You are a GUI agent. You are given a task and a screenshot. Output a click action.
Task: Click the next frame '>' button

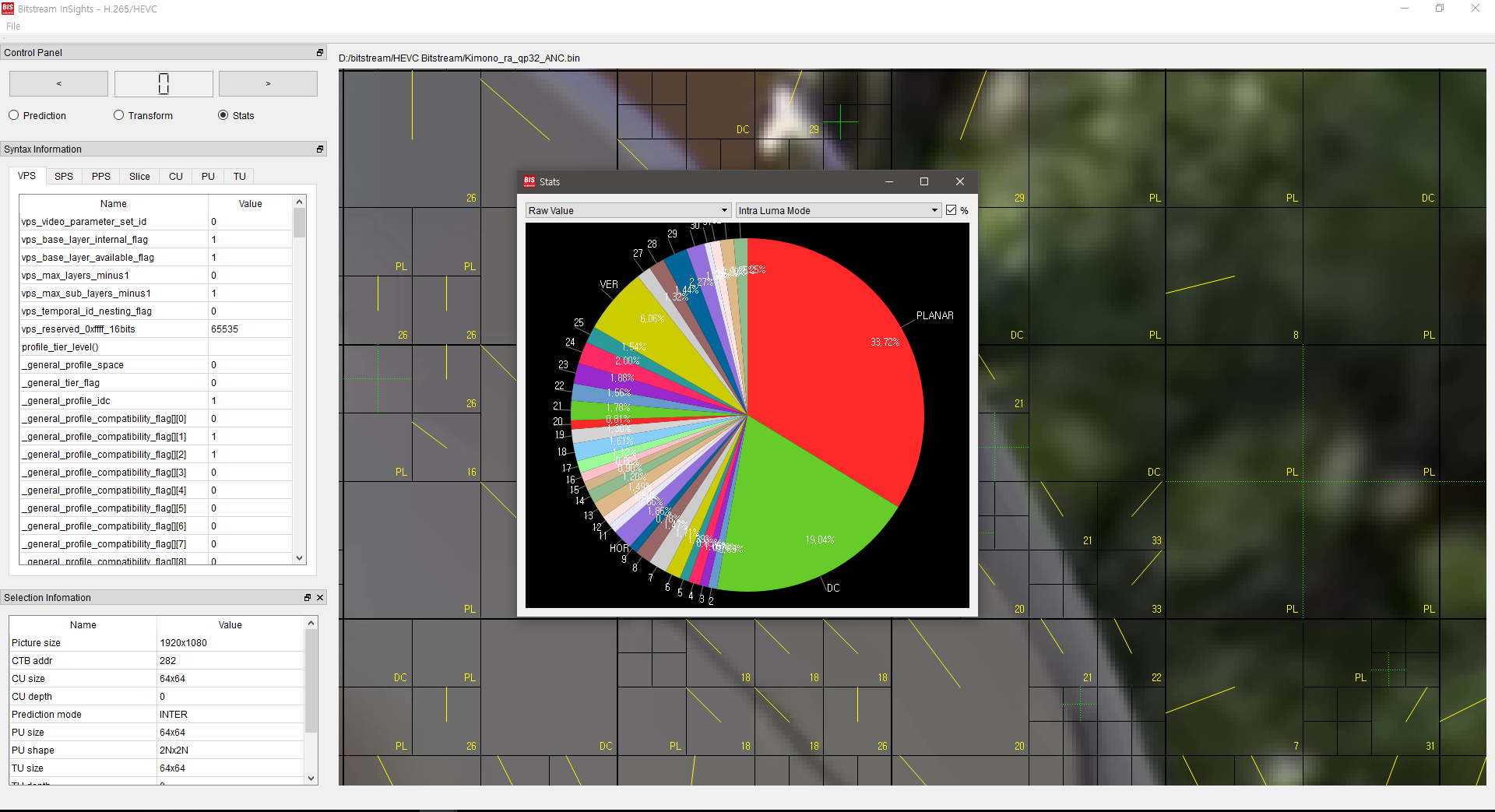click(268, 83)
